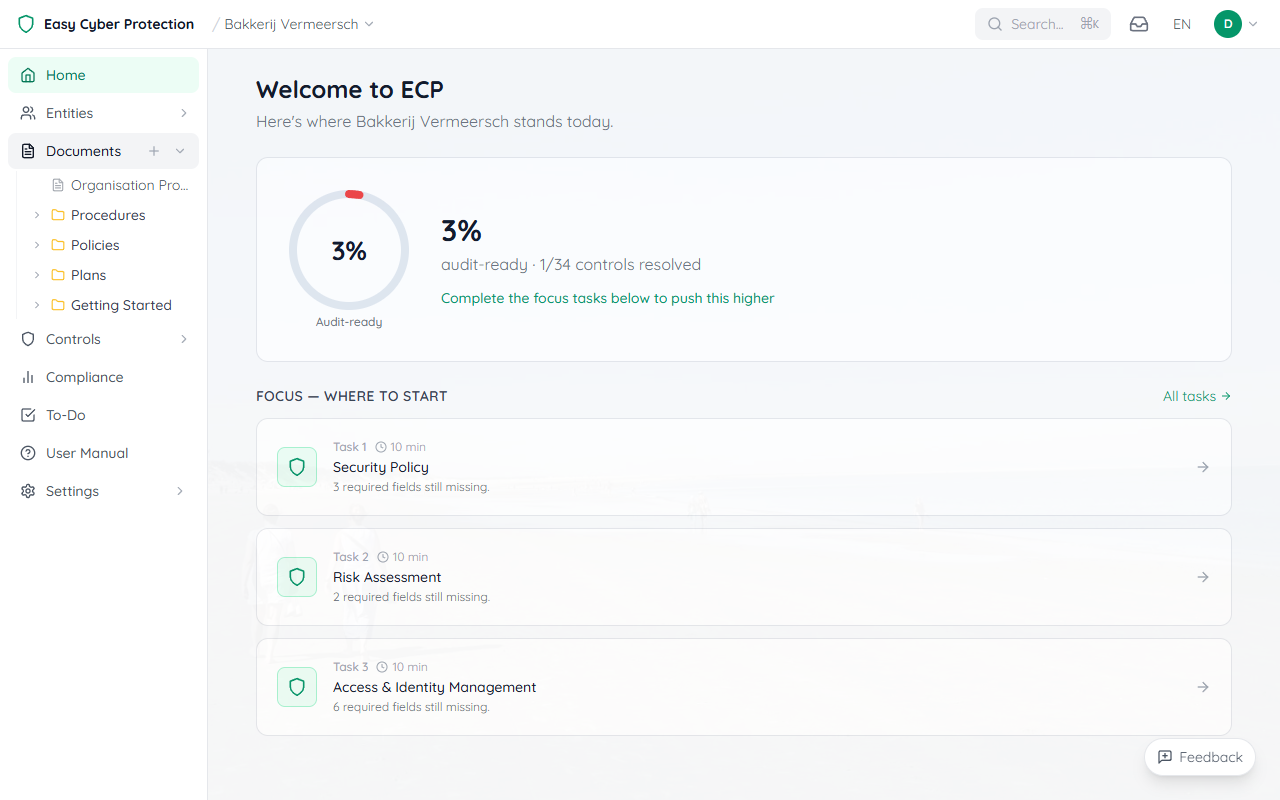Open the User Manual
This screenshot has height=800, width=1280.
pos(88,453)
